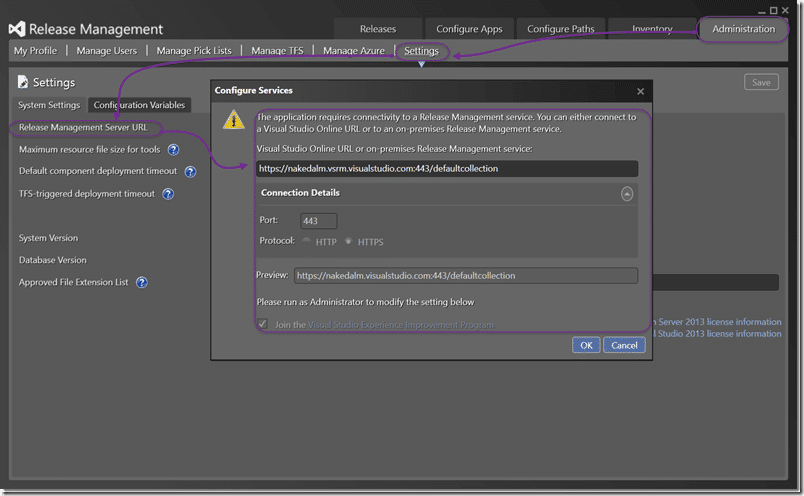Open the Administration tab
The height and width of the screenshot is (496, 804).
(x=743, y=29)
